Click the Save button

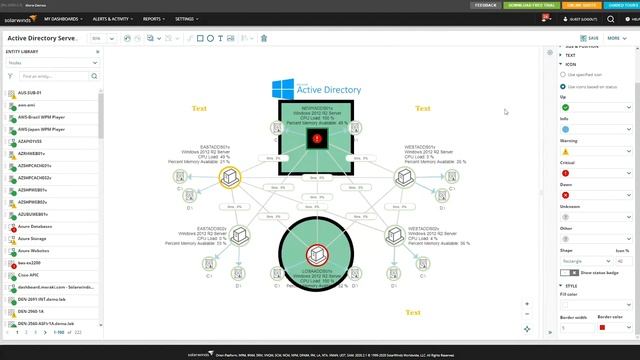[589, 38]
